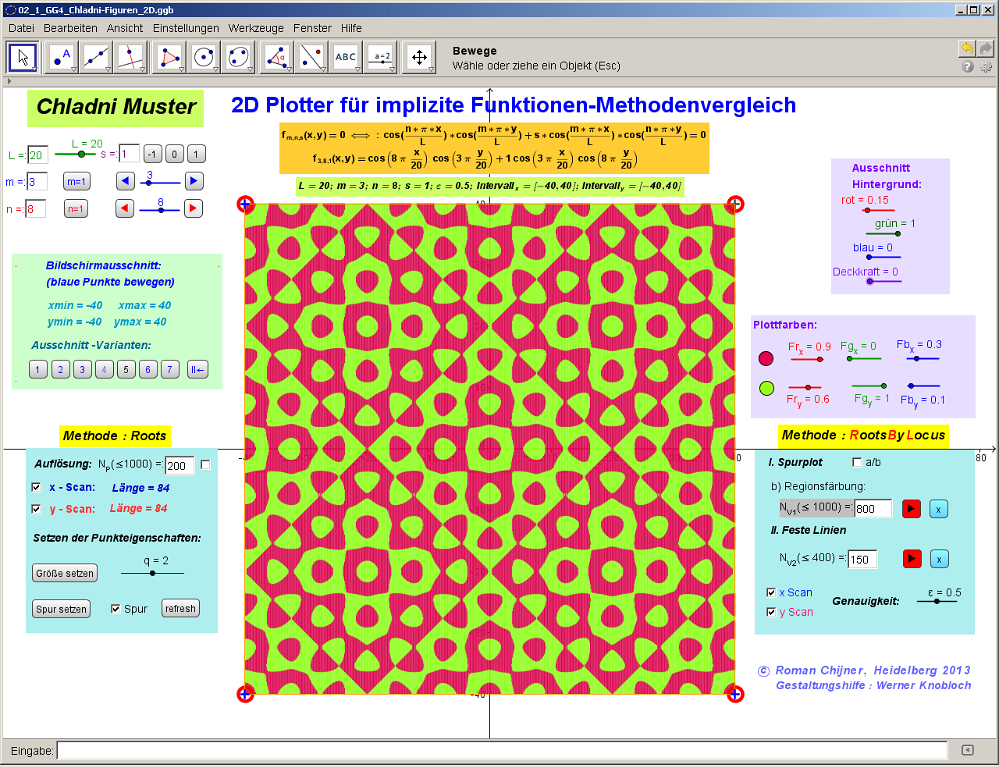Select the Move Graphics View tool
Screen dimensions: 999x768
(x=419, y=57)
